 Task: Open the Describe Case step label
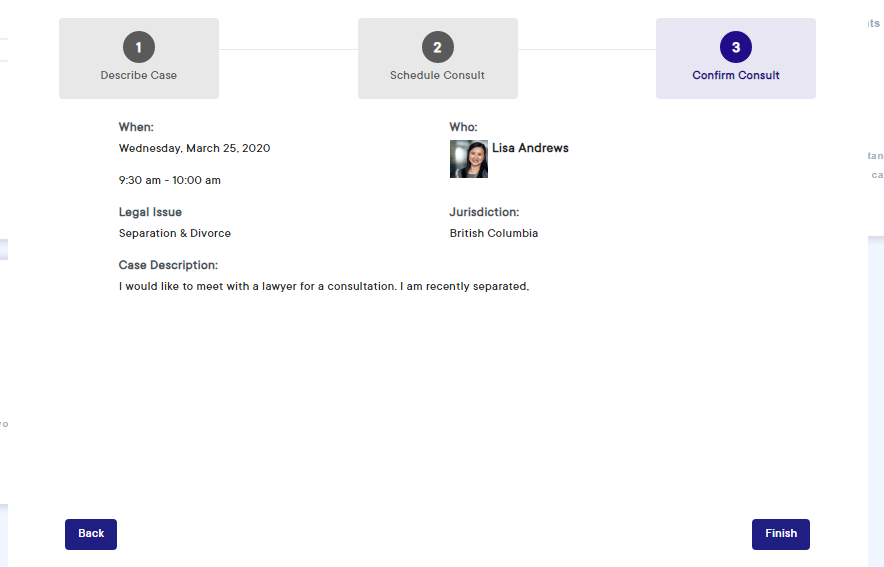click(x=139, y=76)
